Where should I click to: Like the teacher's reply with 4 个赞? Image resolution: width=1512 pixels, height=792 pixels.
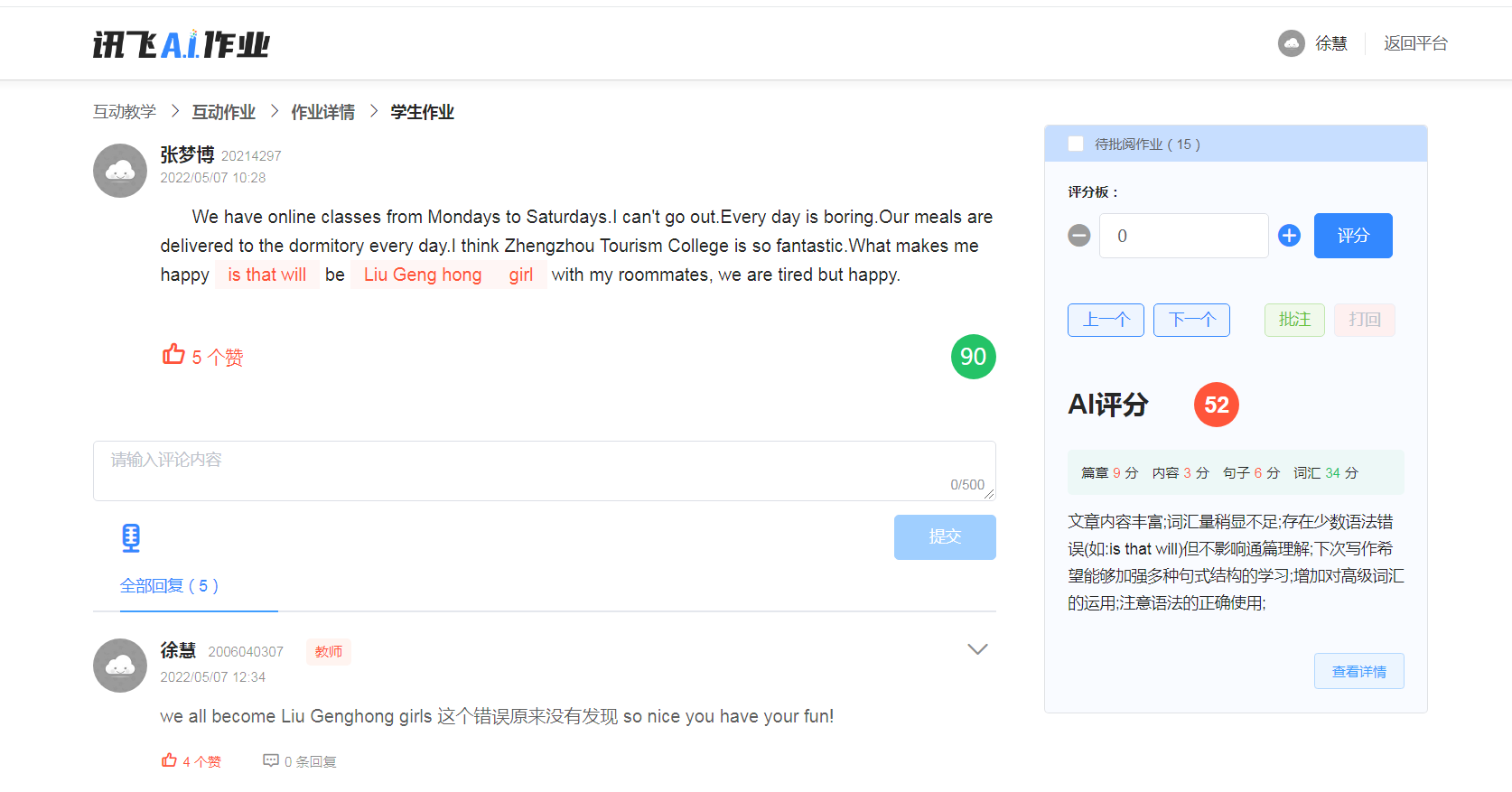click(169, 760)
